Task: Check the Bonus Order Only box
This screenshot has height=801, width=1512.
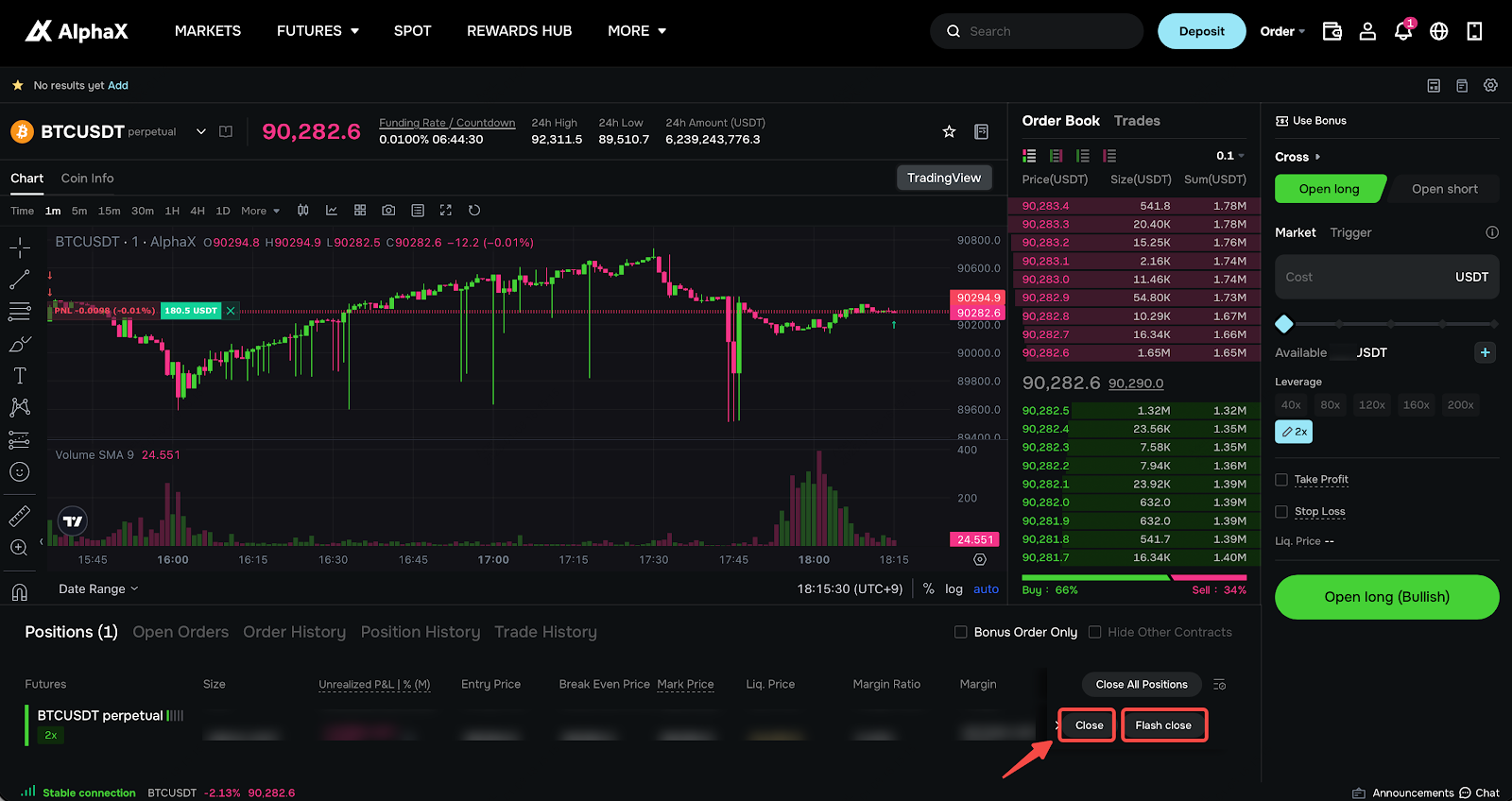Action: click(961, 632)
